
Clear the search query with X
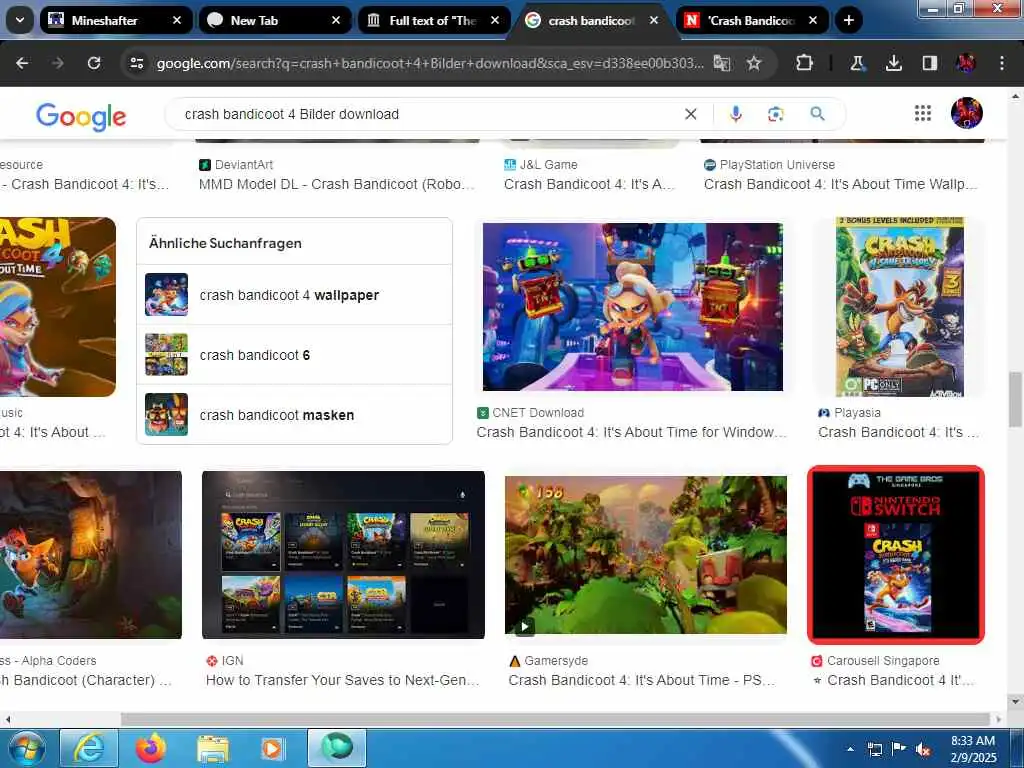click(690, 114)
